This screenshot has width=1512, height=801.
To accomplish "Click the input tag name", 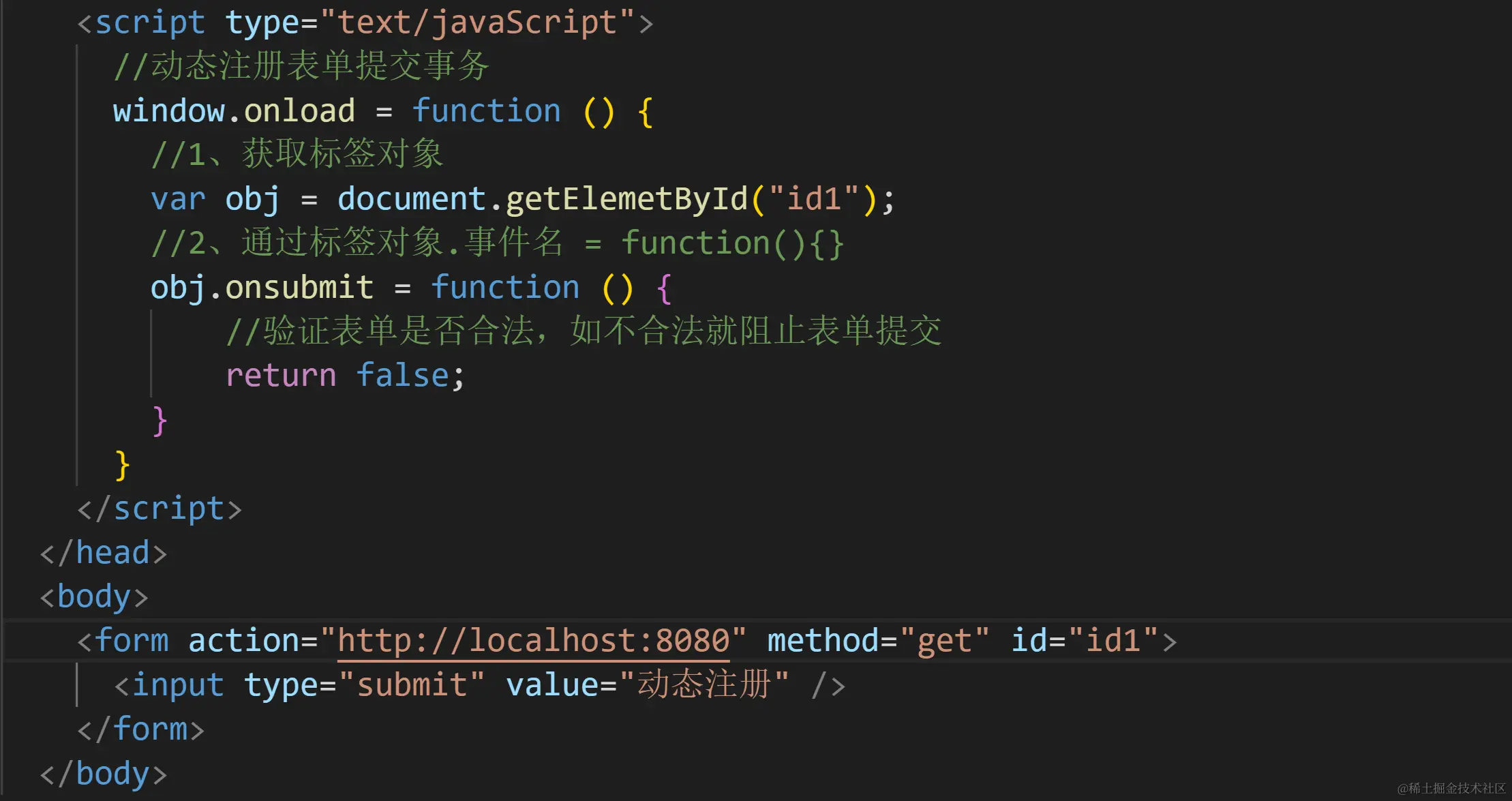I will (178, 685).
